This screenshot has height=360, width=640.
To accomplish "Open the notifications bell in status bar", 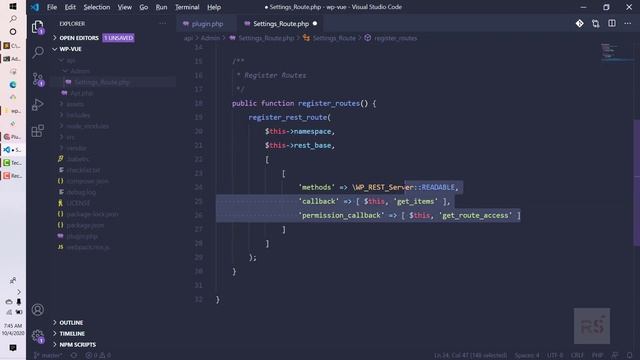I will coord(629,355).
